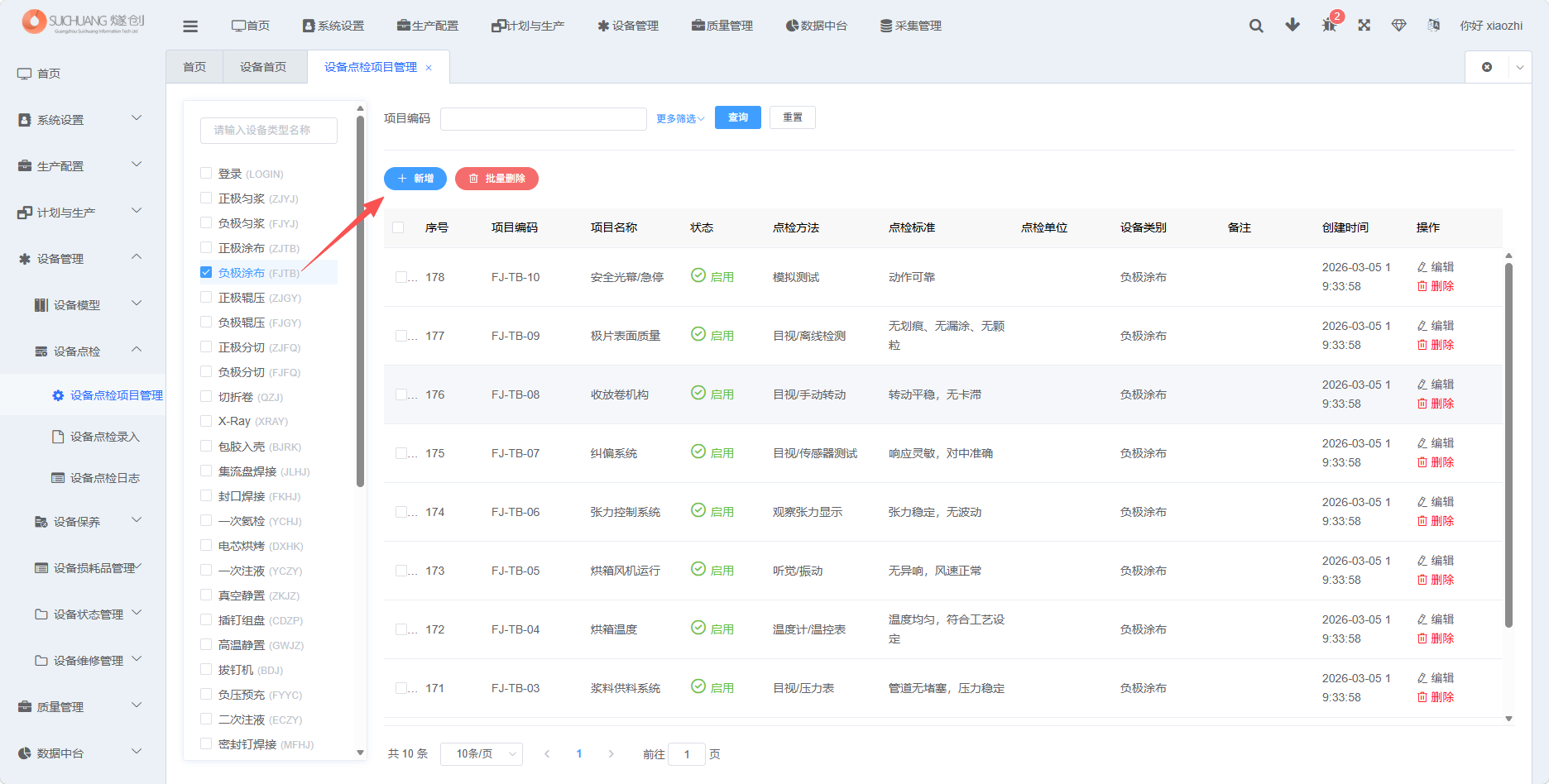Check the X-Ray (XRAY) checkbox
Image resolution: width=1549 pixels, height=784 pixels.
[206, 421]
